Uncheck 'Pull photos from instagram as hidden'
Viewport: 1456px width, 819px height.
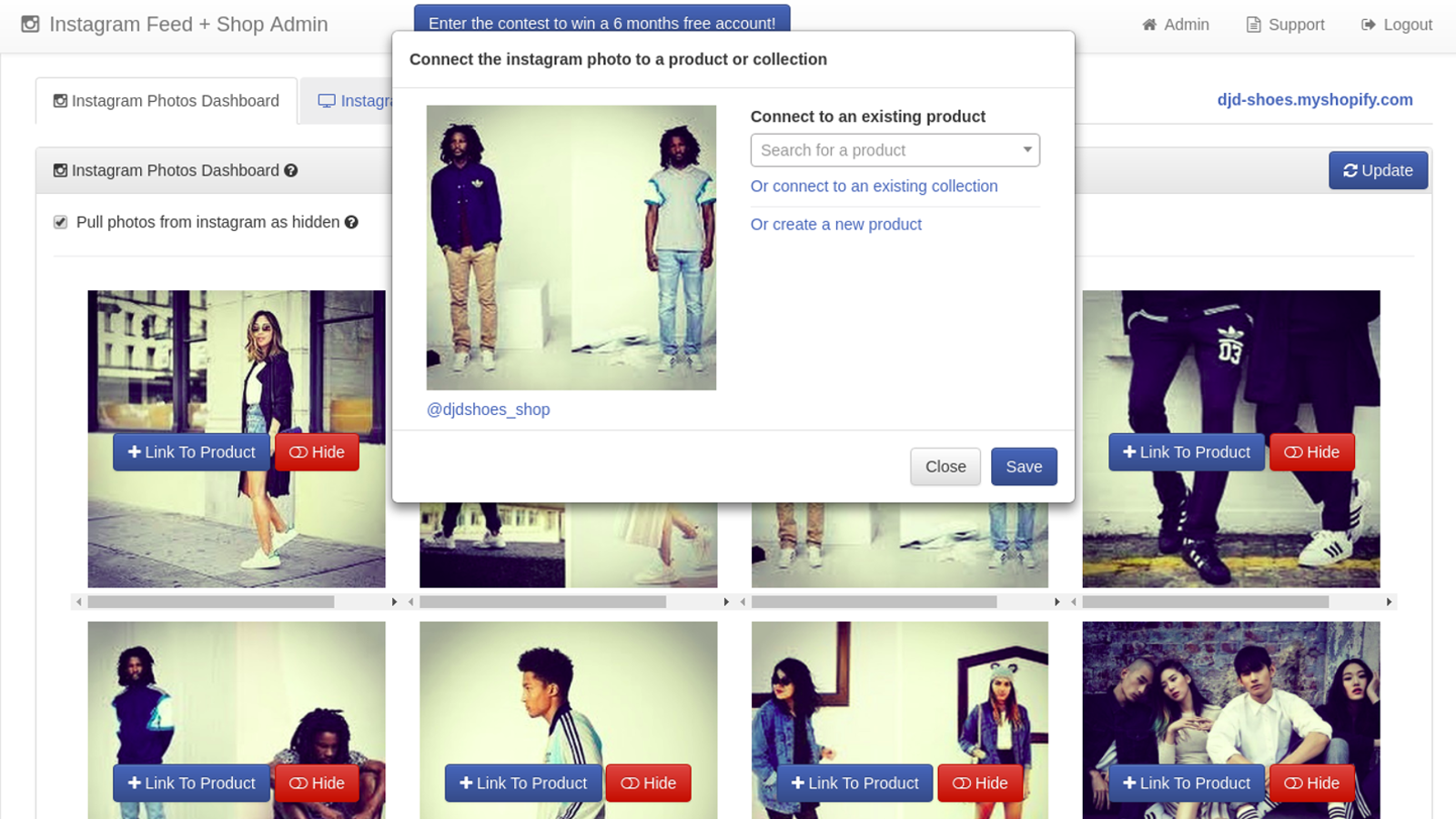pos(59,222)
